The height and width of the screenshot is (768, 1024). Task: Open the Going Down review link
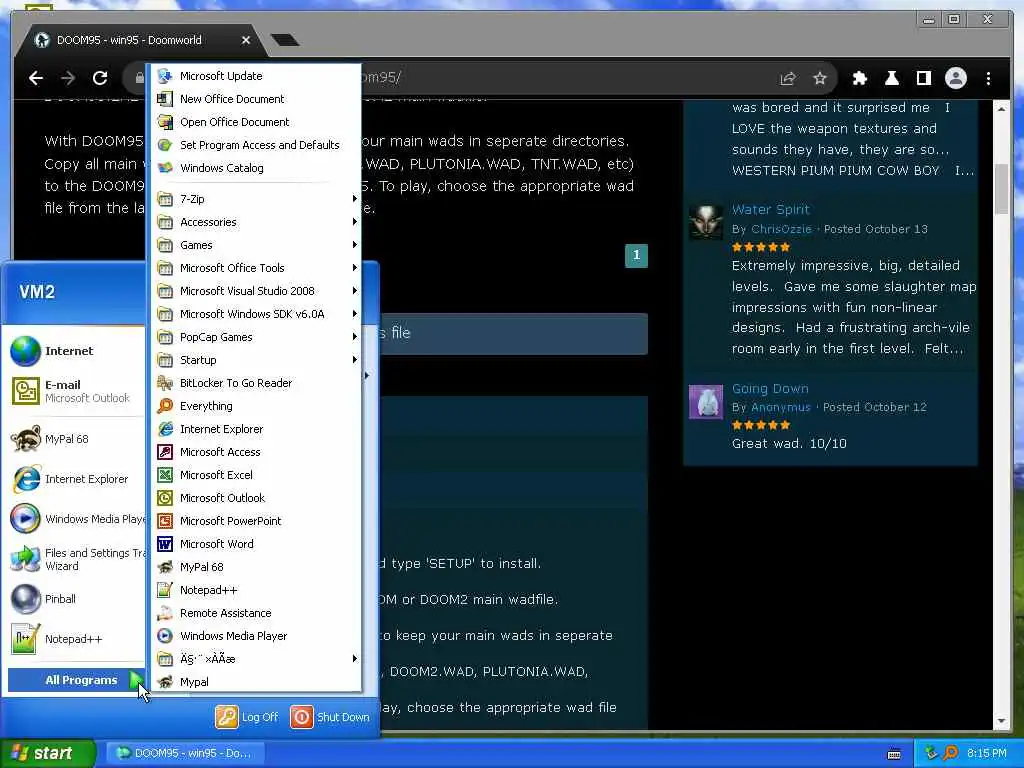click(x=770, y=389)
